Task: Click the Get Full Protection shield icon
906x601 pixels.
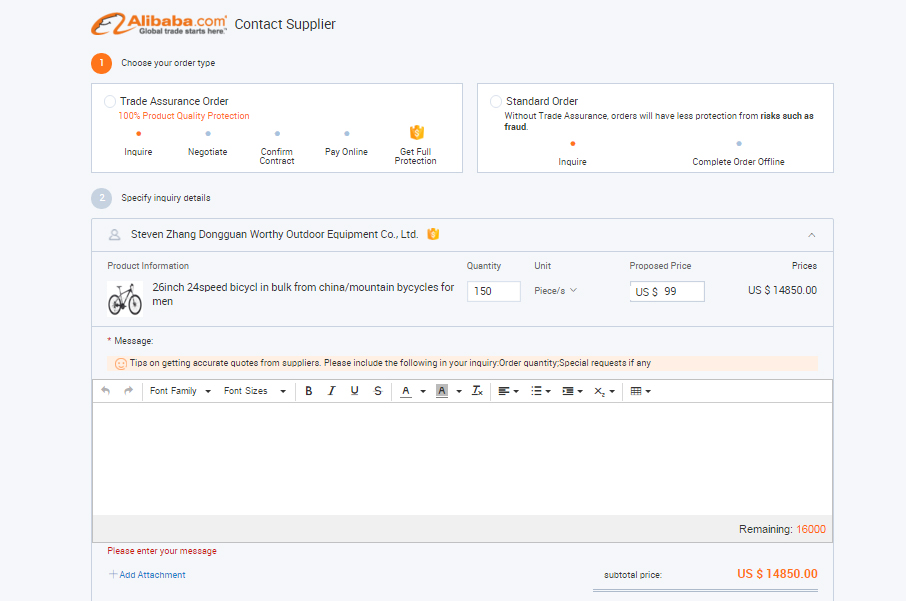Action: (x=417, y=132)
